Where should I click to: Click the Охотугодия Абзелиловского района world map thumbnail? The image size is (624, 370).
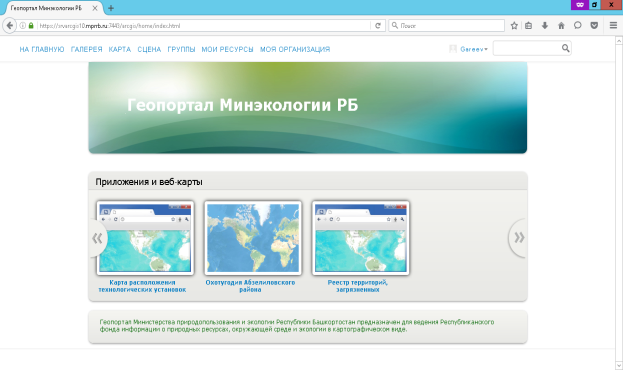tap(253, 238)
